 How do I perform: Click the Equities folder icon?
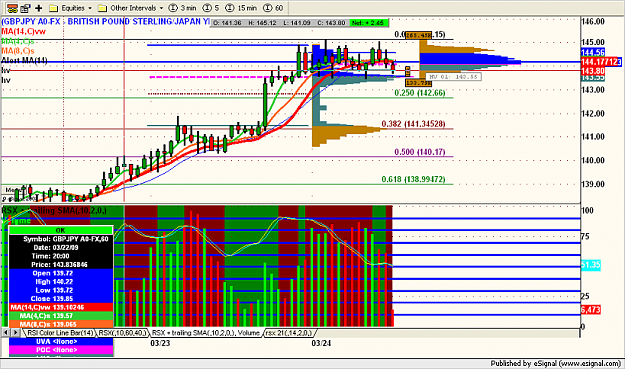pos(54,8)
